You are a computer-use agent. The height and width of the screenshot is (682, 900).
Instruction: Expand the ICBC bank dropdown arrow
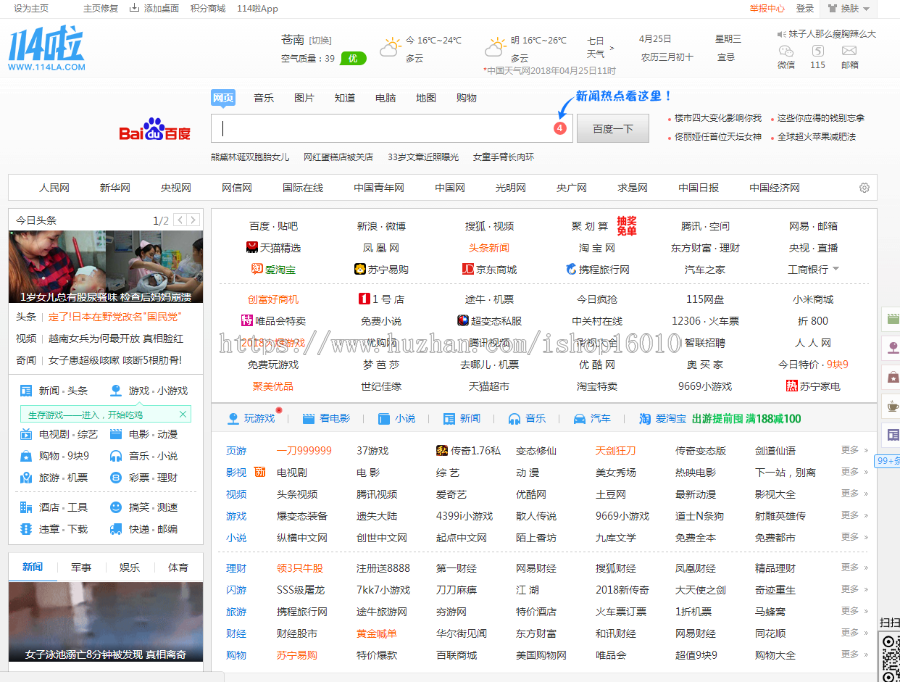tap(836, 269)
